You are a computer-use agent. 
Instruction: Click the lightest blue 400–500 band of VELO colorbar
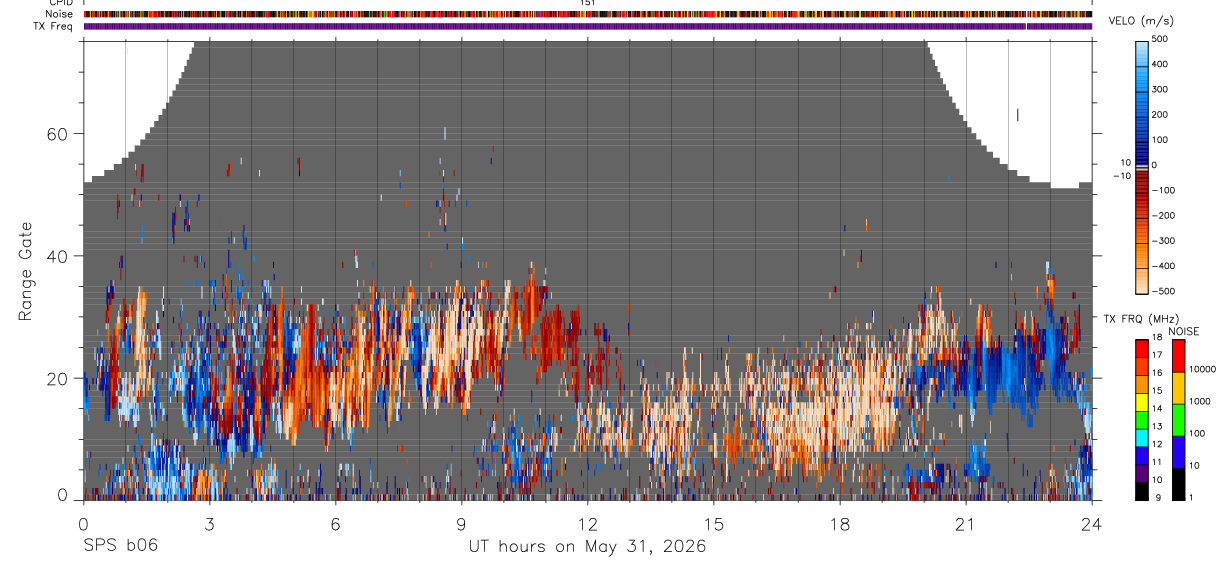click(1143, 52)
